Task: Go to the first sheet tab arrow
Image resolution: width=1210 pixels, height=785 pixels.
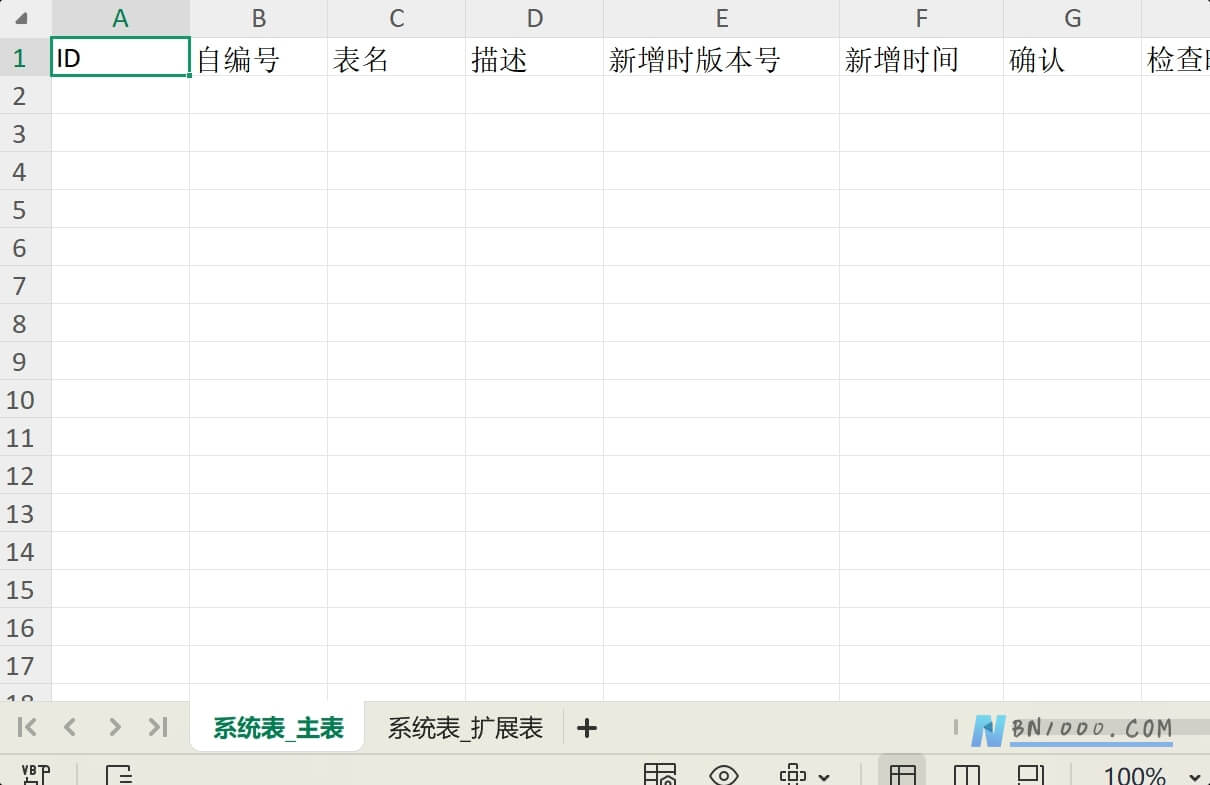Action: [28, 727]
